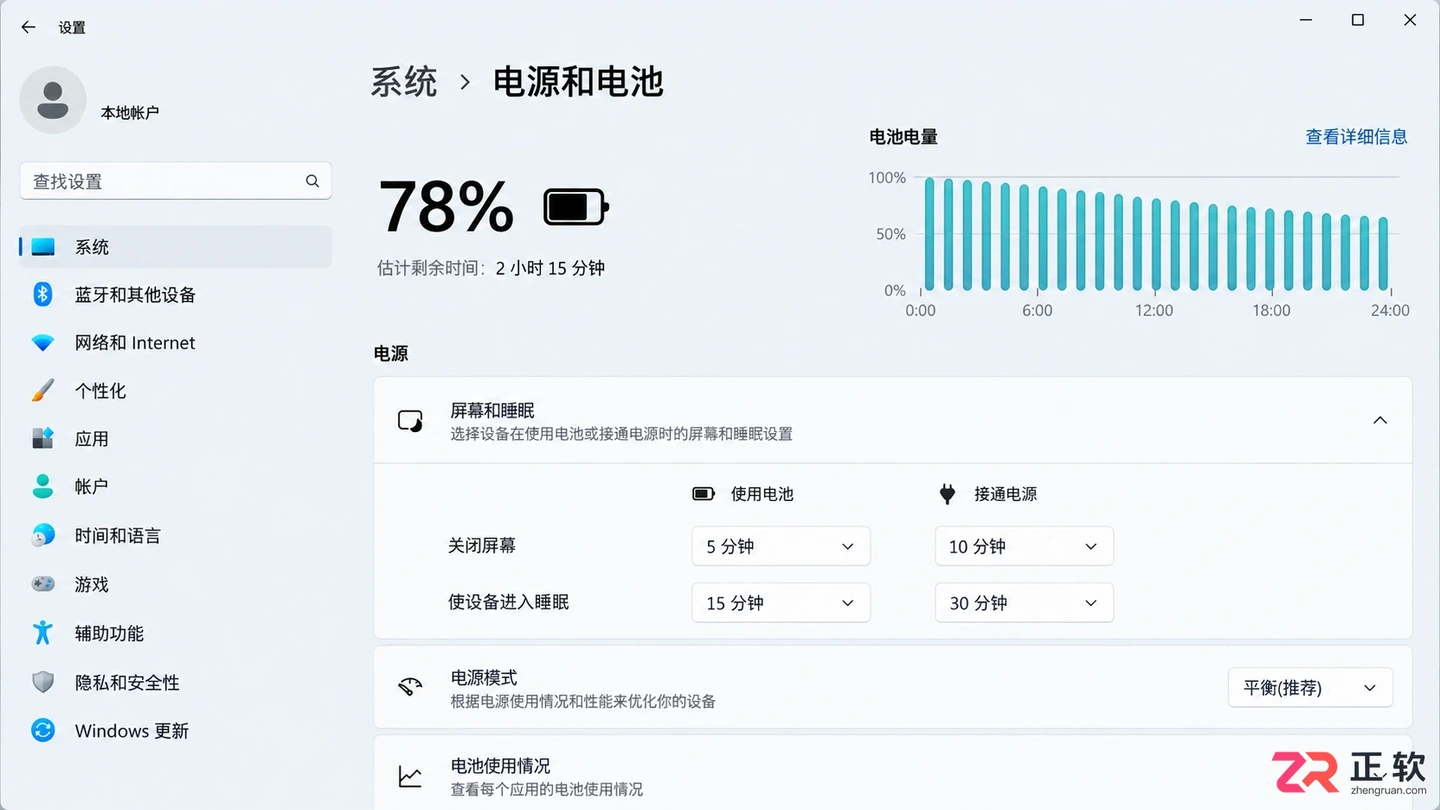Screen dimensions: 1440x810
Task: Click the 本地帐户 name
Action: 130,113
